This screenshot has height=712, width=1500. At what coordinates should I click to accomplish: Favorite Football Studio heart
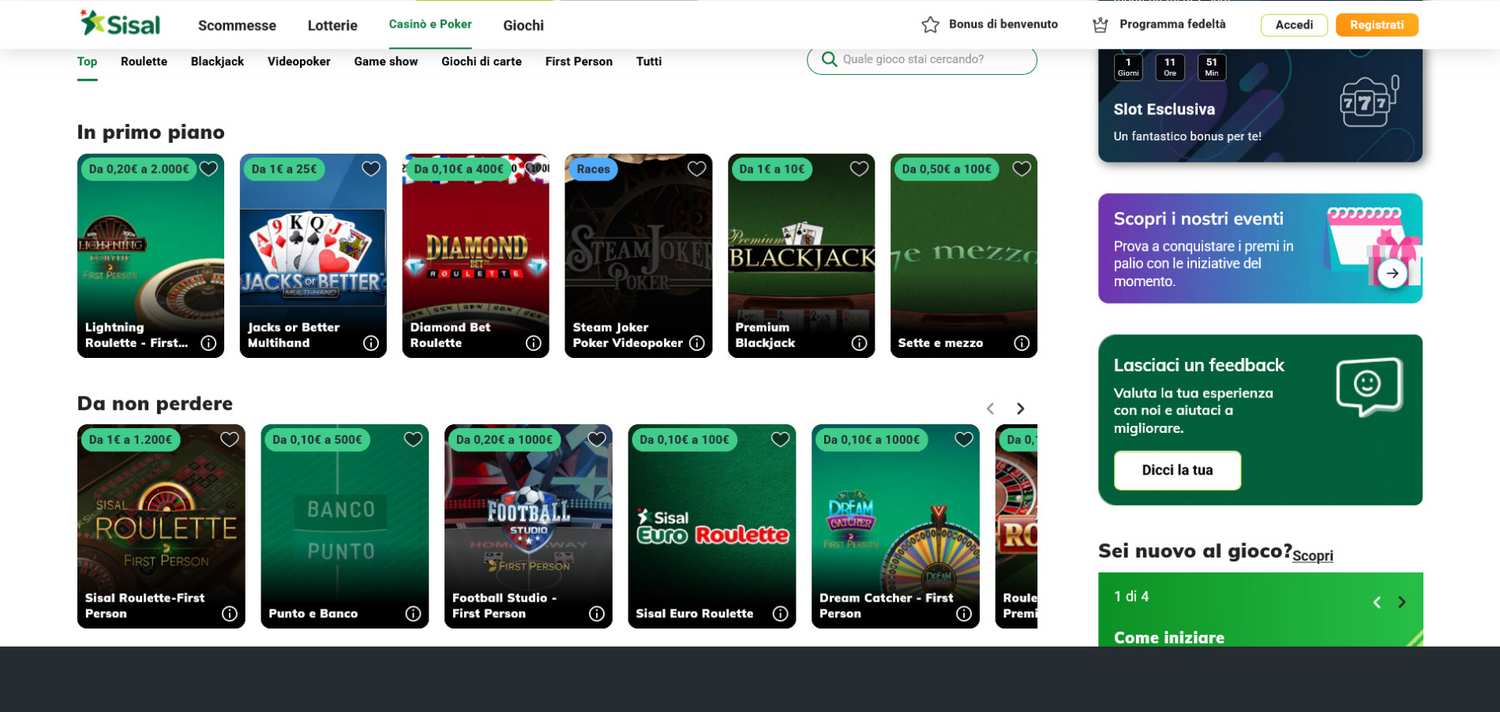pyautogui.click(x=597, y=440)
